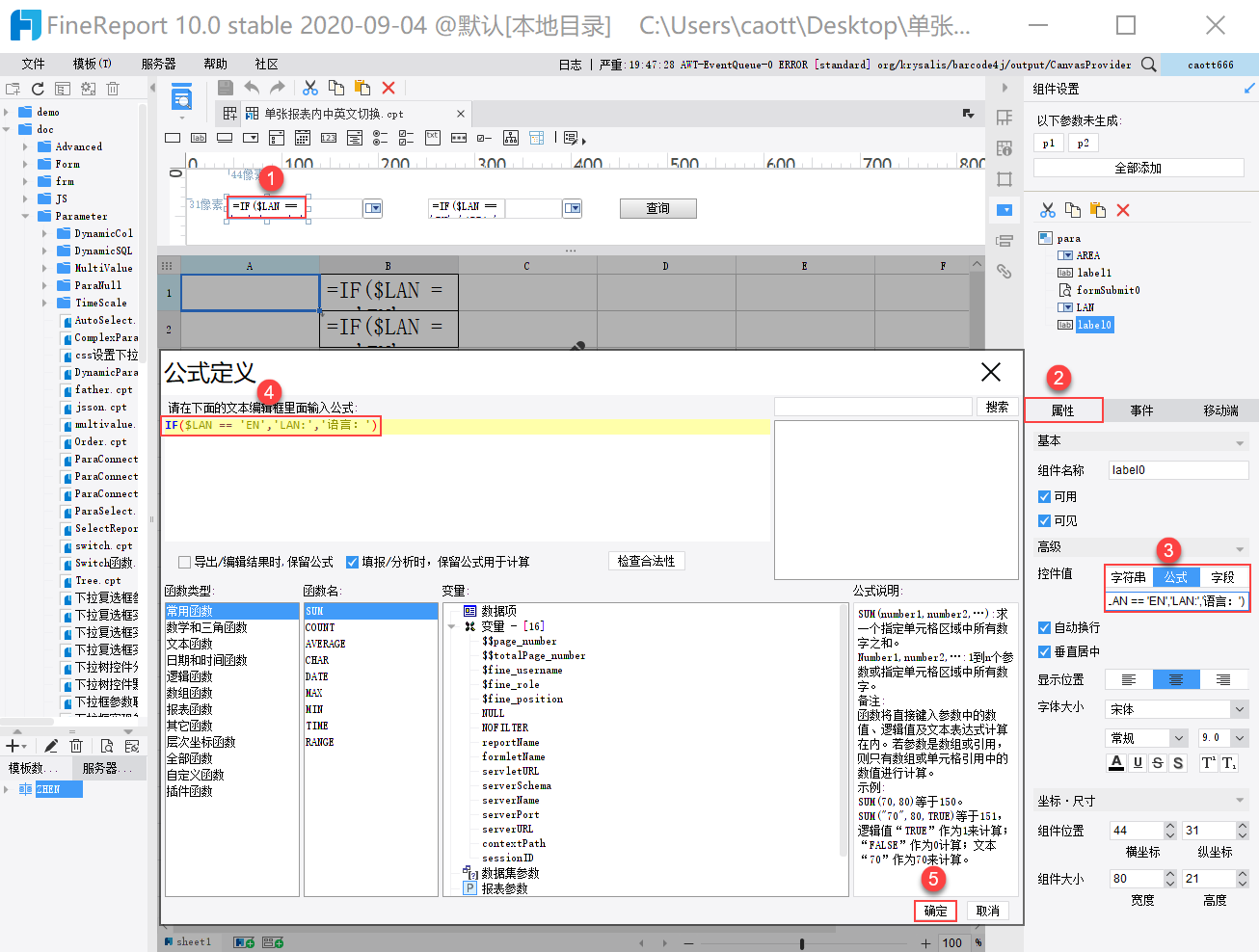Click the 检查合法性 button
This screenshot has width=1259, height=952.
click(x=646, y=561)
